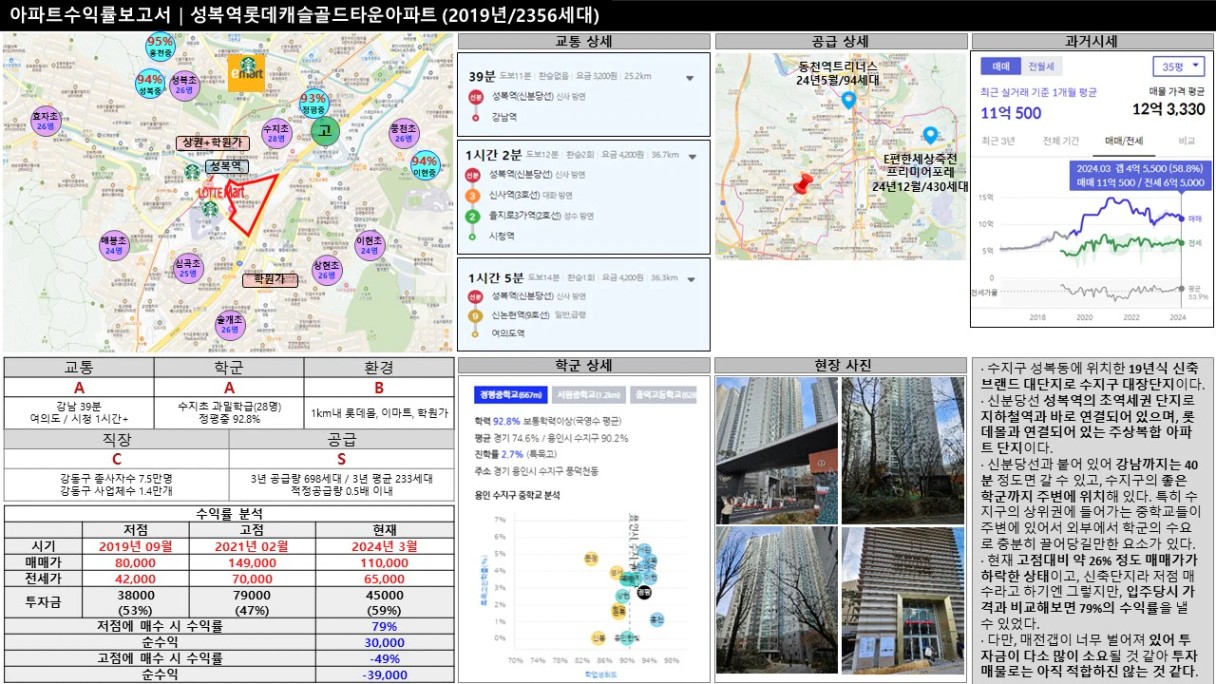
Task: Open the 최근 3년 tab
Action: [x=998, y=141]
